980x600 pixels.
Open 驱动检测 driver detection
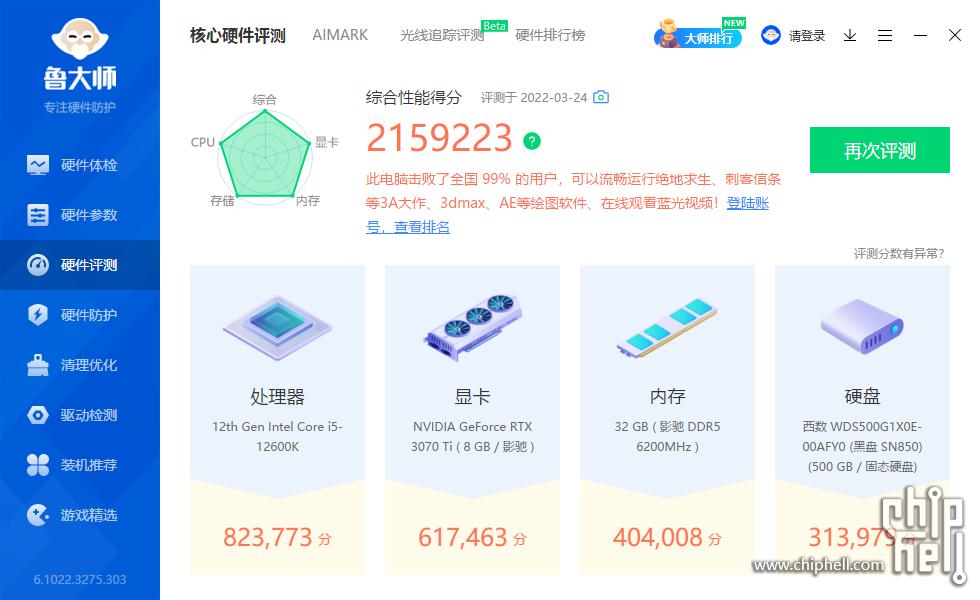[80, 415]
